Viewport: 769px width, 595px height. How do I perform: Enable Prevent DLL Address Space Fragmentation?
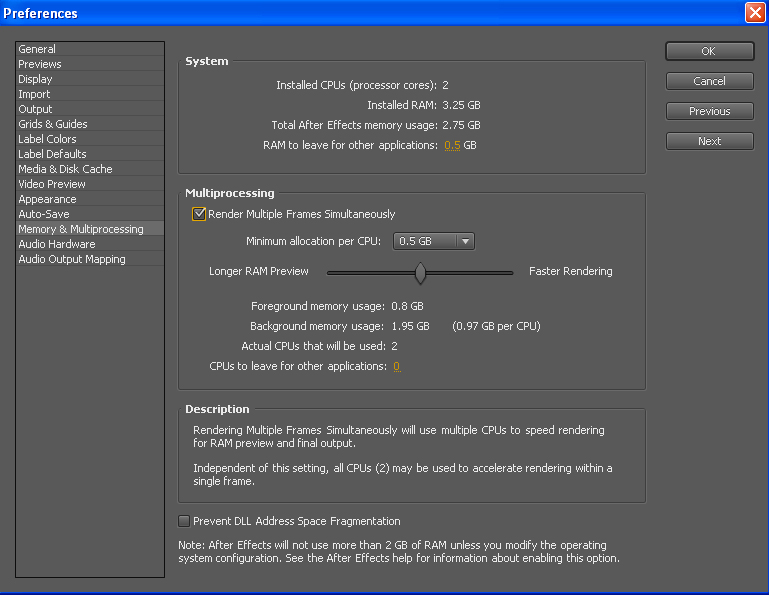184,521
